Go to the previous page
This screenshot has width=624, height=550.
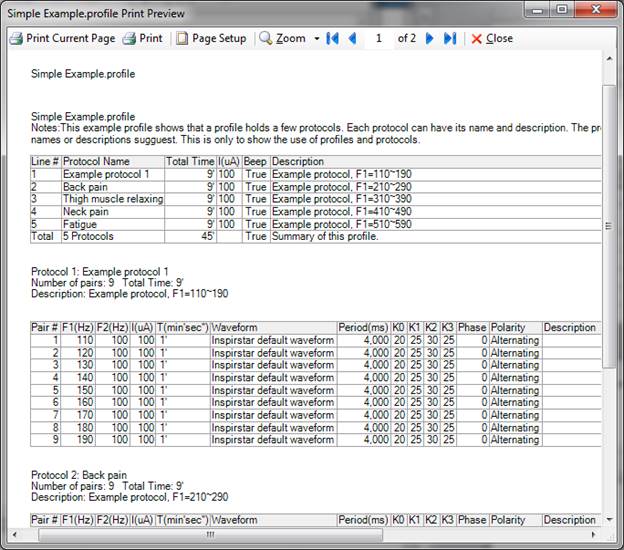pyautogui.click(x=352, y=38)
